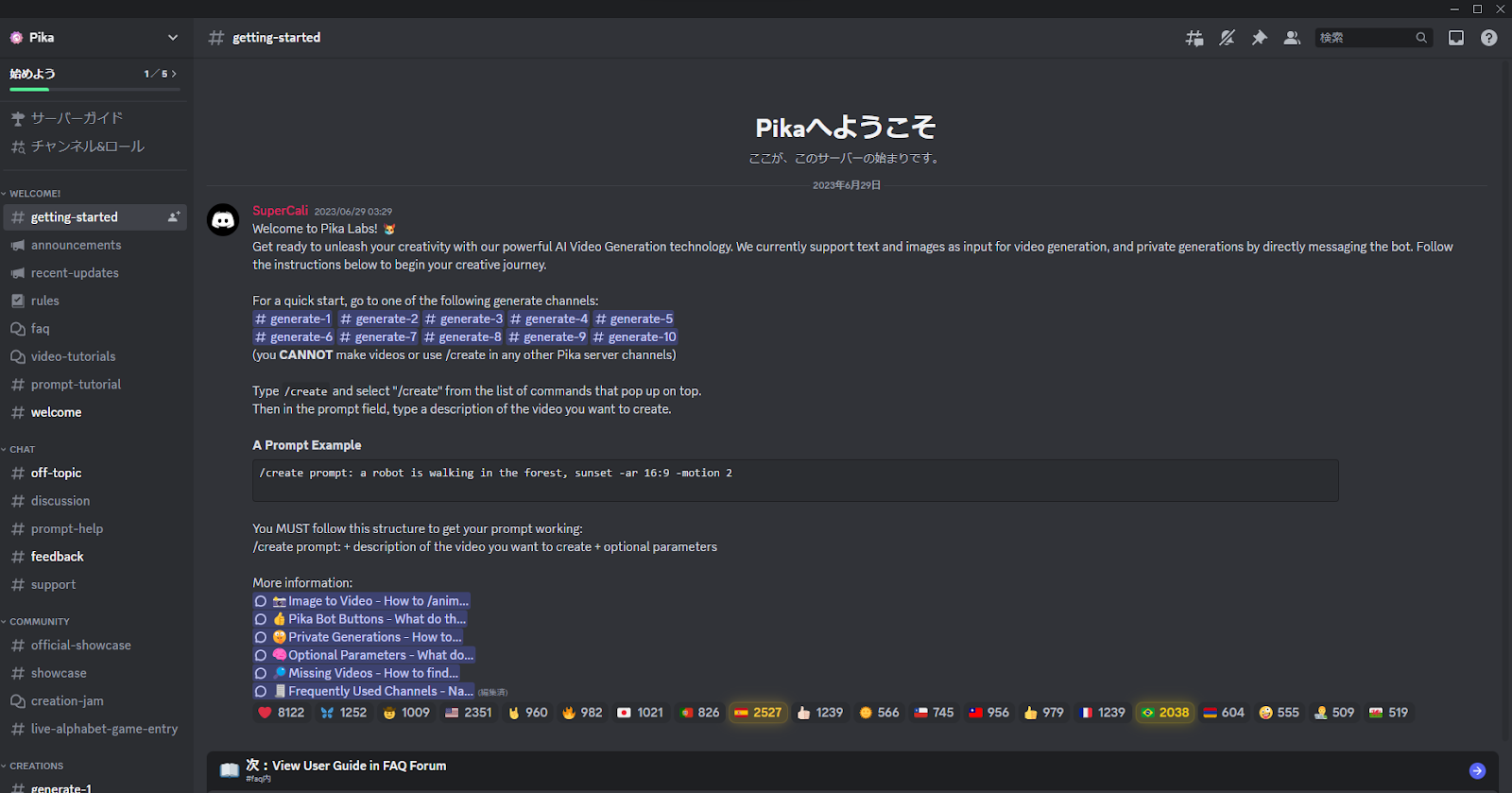The height and width of the screenshot is (793, 1512).
Task: Click the thread icon before Pika Bot Buttons
Action: coord(261,619)
